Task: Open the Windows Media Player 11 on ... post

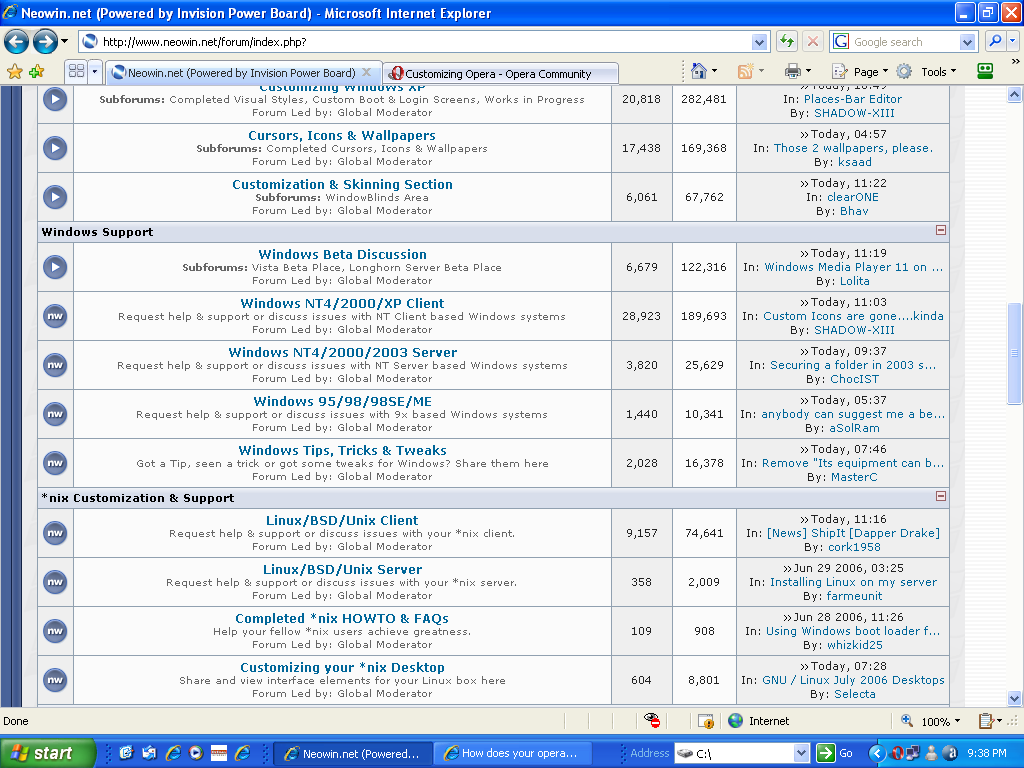Action: coord(854,266)
